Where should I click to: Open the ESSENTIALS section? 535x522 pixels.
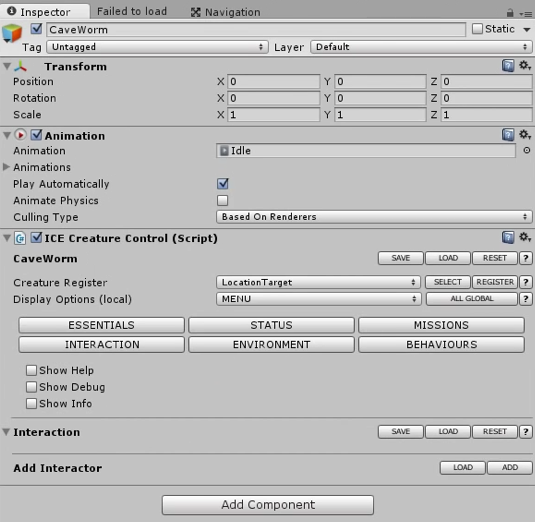(x=101, y=325)
